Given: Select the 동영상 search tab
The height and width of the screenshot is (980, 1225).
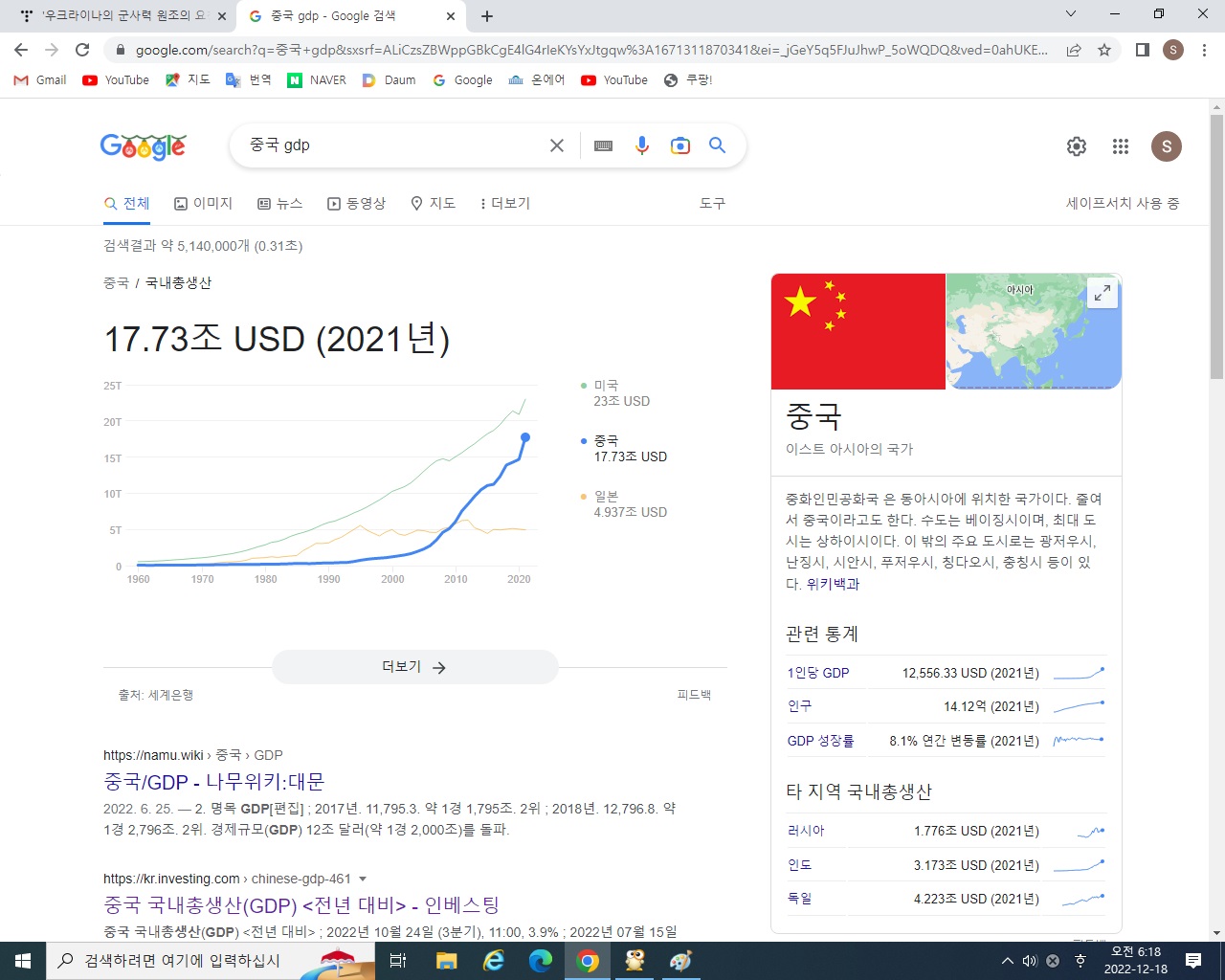Looking at the screenshot, I should click(356, 203).
